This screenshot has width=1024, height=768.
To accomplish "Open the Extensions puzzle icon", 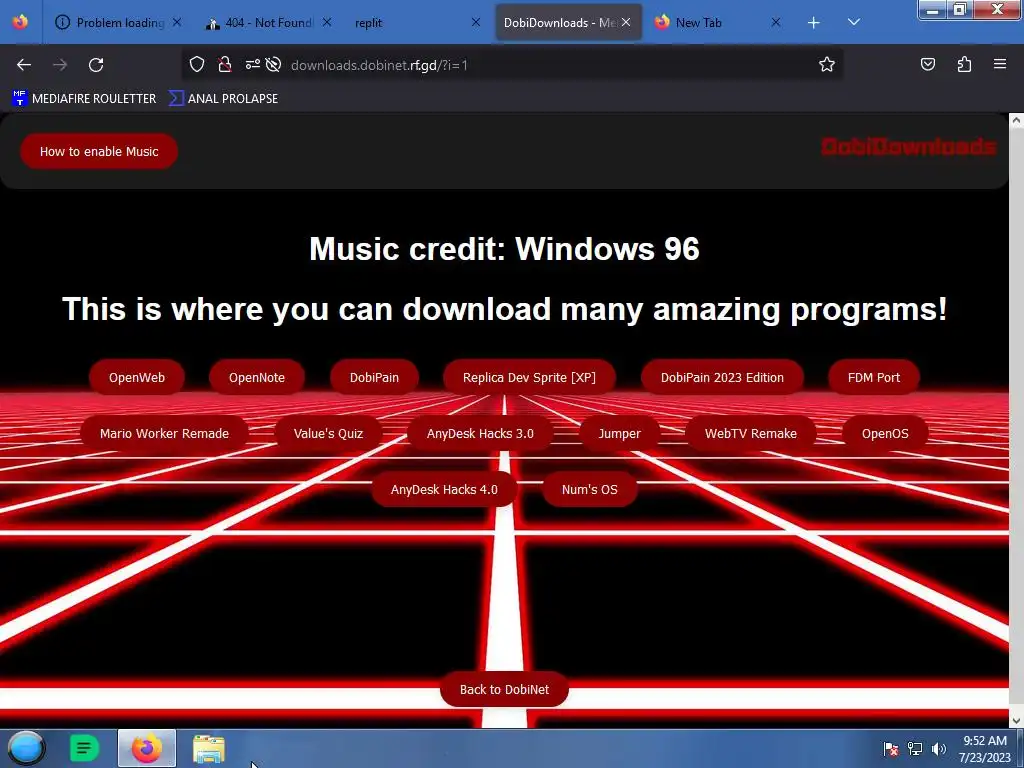I will 964,64.
